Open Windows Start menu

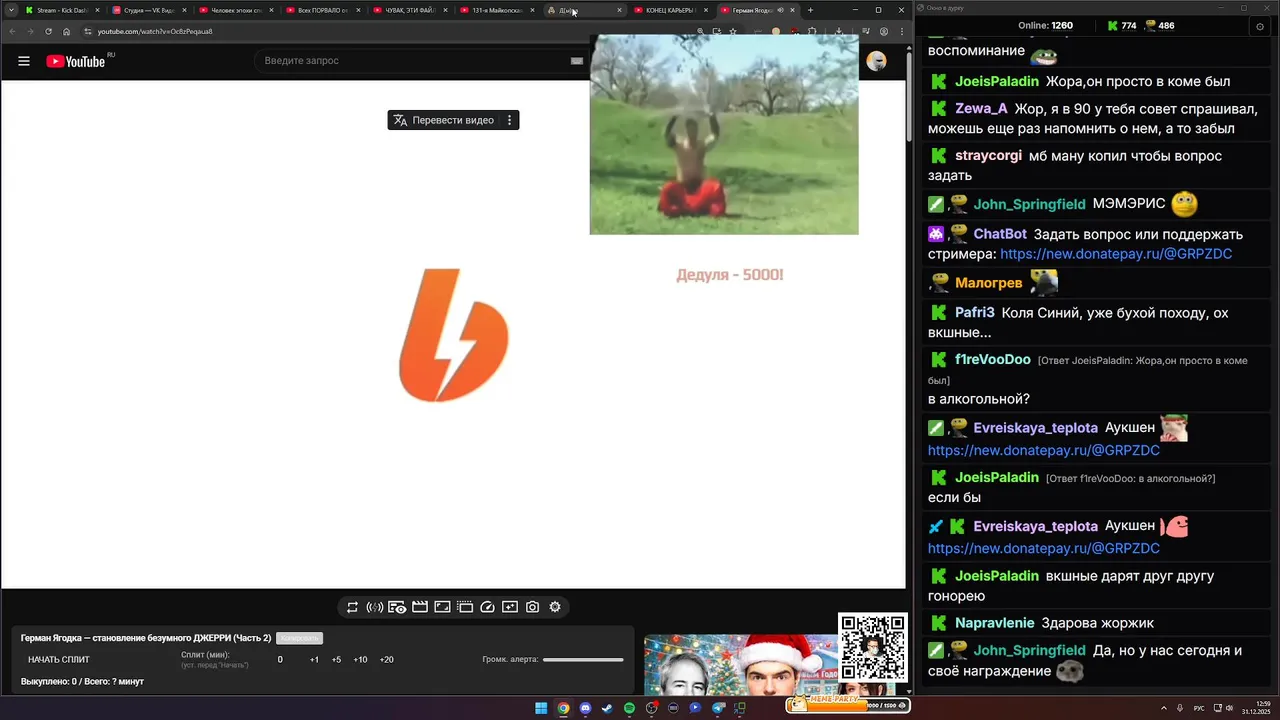[x=541, y=708]
